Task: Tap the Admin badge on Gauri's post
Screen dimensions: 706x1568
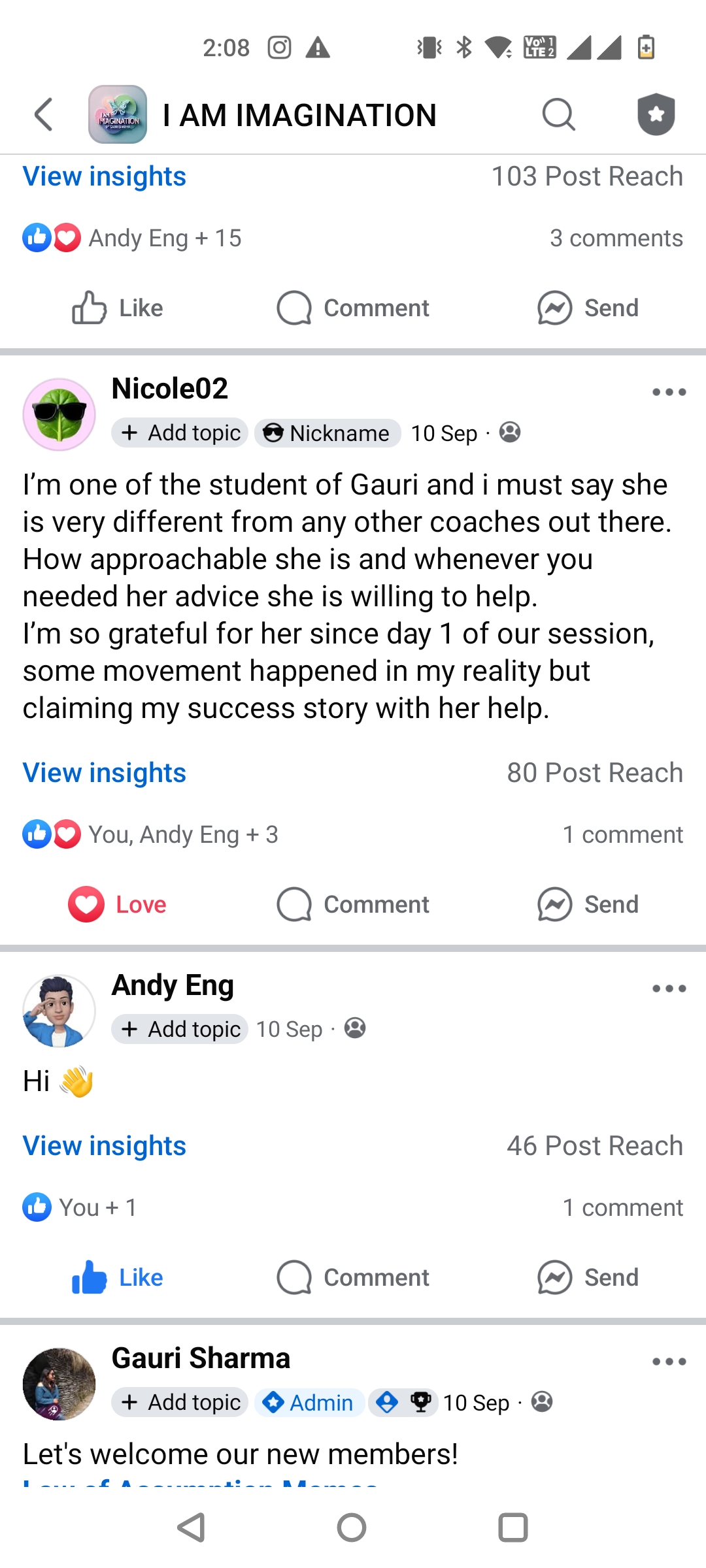Action: [x=309, y=1402]
